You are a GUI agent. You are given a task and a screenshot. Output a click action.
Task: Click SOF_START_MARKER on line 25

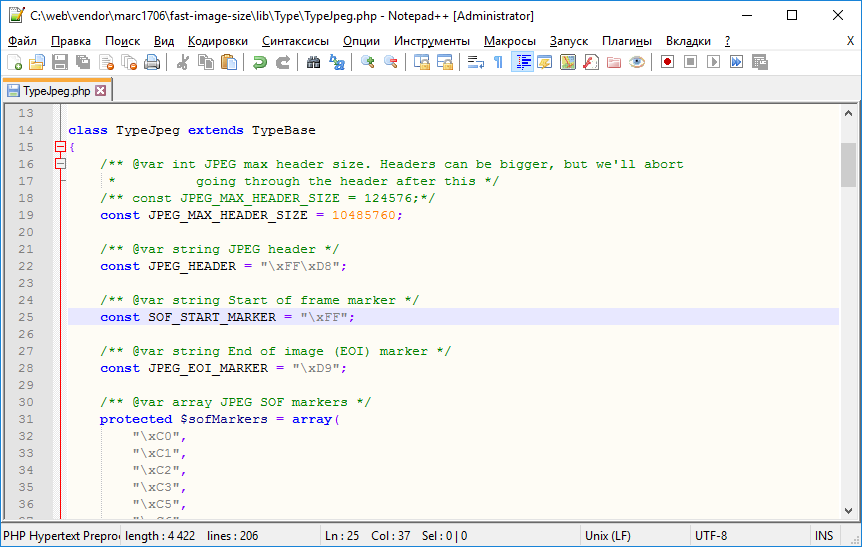click(x=212, y=317)
